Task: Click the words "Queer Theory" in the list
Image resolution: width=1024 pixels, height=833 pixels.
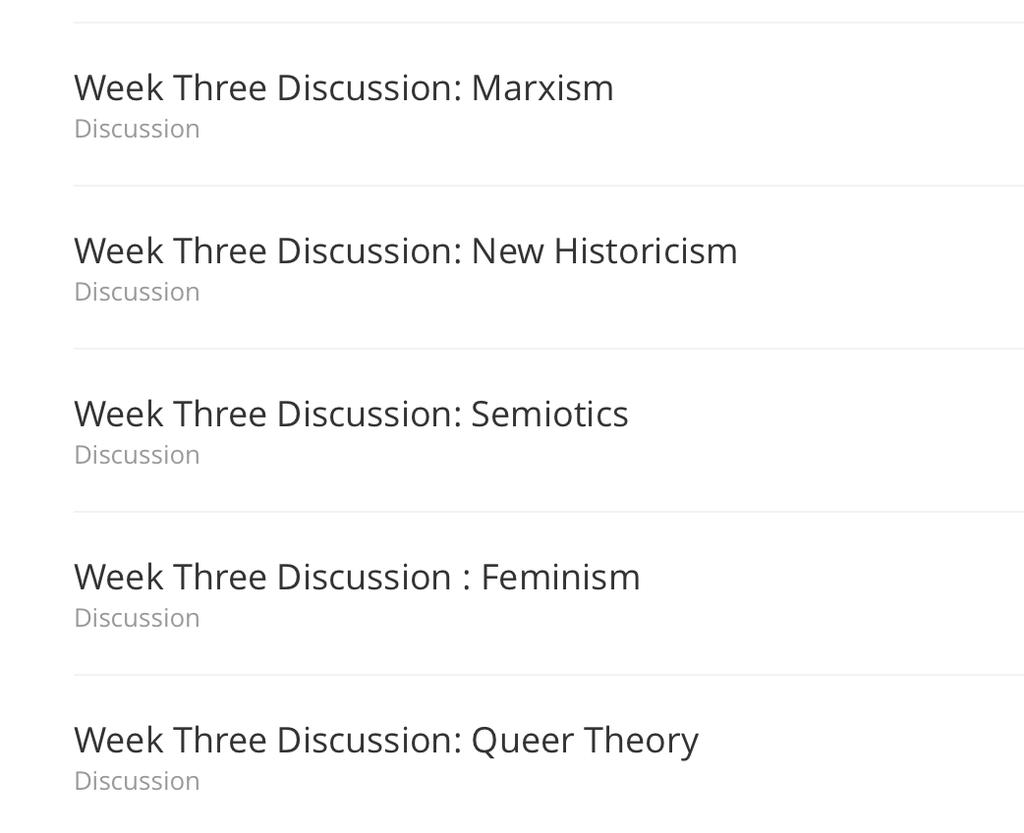Action: pyautogui.click(x=584, y=741)
